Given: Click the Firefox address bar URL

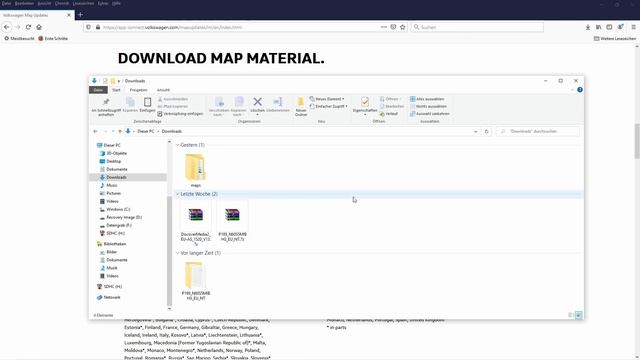Looking at the screenshot, I should tap(172, 27).
